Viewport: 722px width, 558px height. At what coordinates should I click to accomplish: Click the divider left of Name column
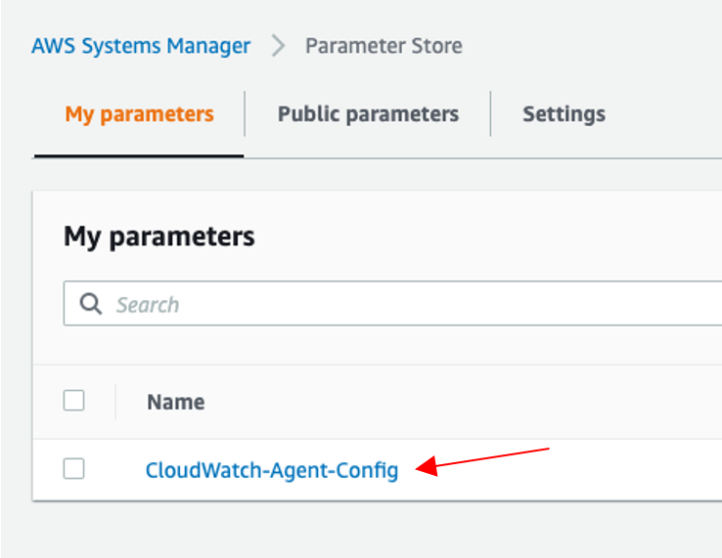pyautogui.click(x=116, y=401)
